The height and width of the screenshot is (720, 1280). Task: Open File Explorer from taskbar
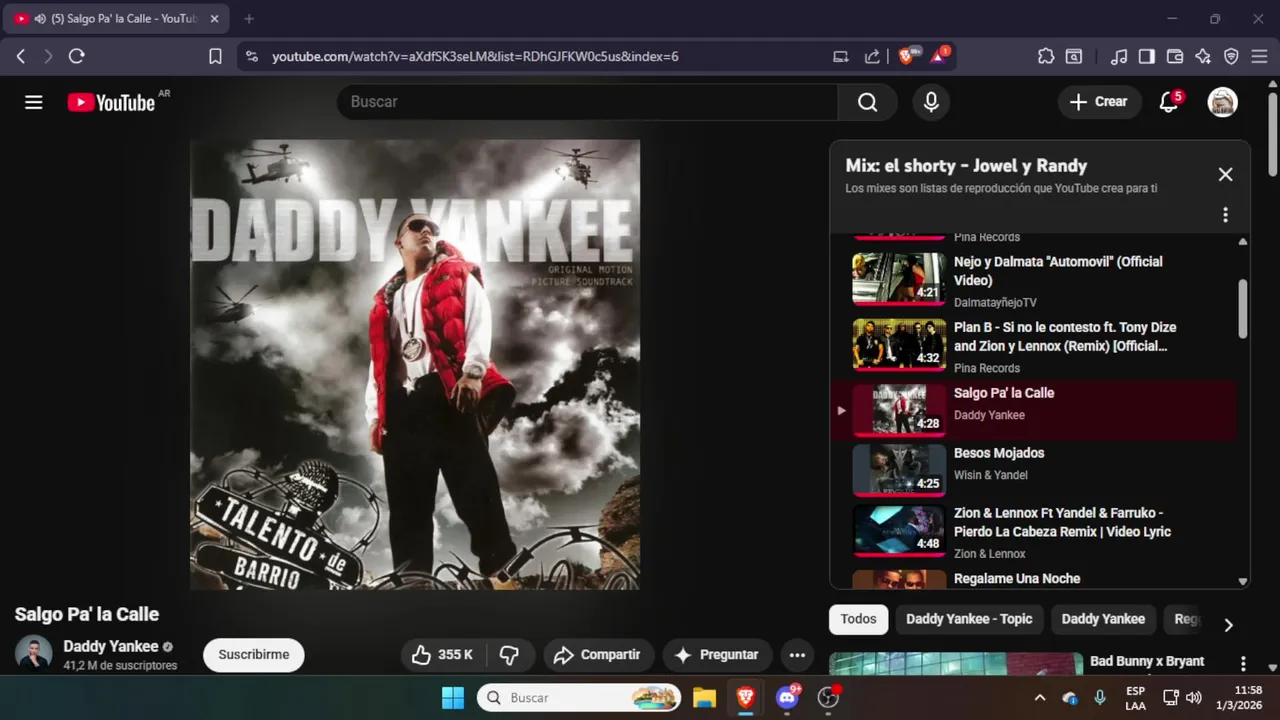[x=704, y=697]
